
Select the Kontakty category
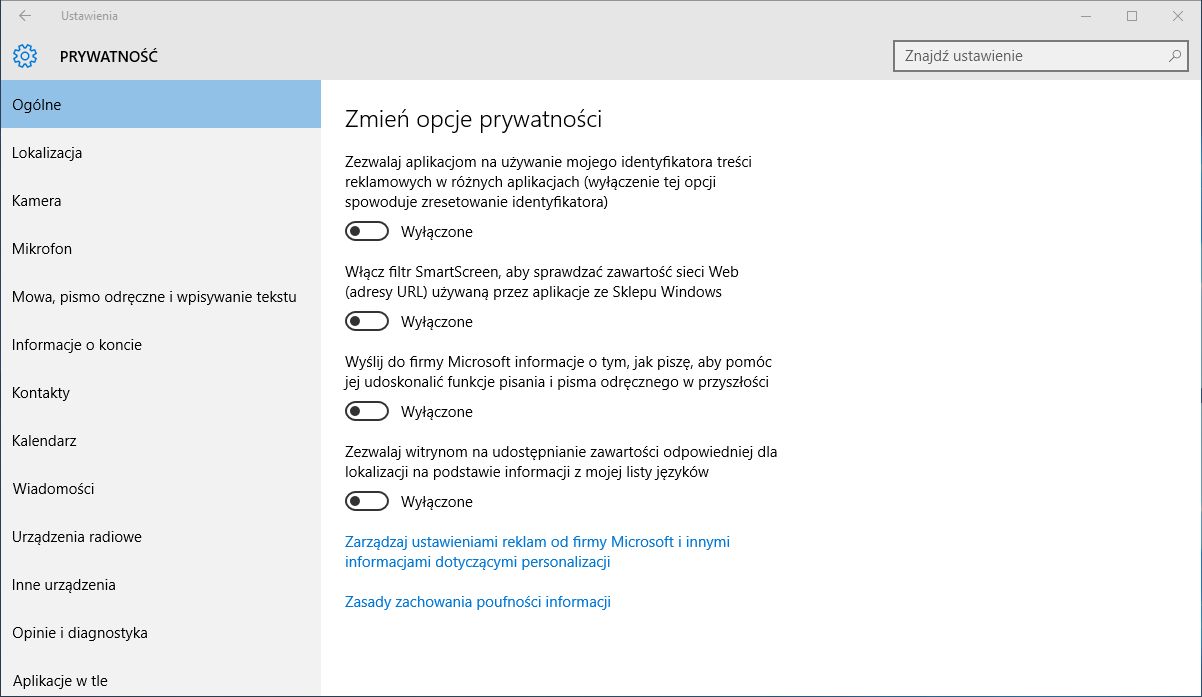pyautogui.click(x=41, y=393)
